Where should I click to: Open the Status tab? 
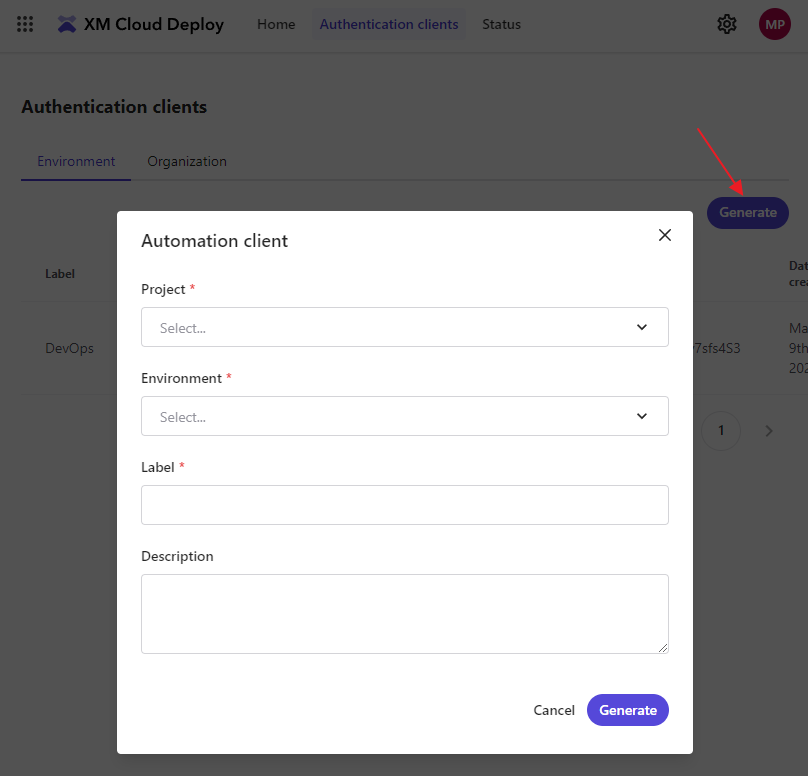[501, 24]
